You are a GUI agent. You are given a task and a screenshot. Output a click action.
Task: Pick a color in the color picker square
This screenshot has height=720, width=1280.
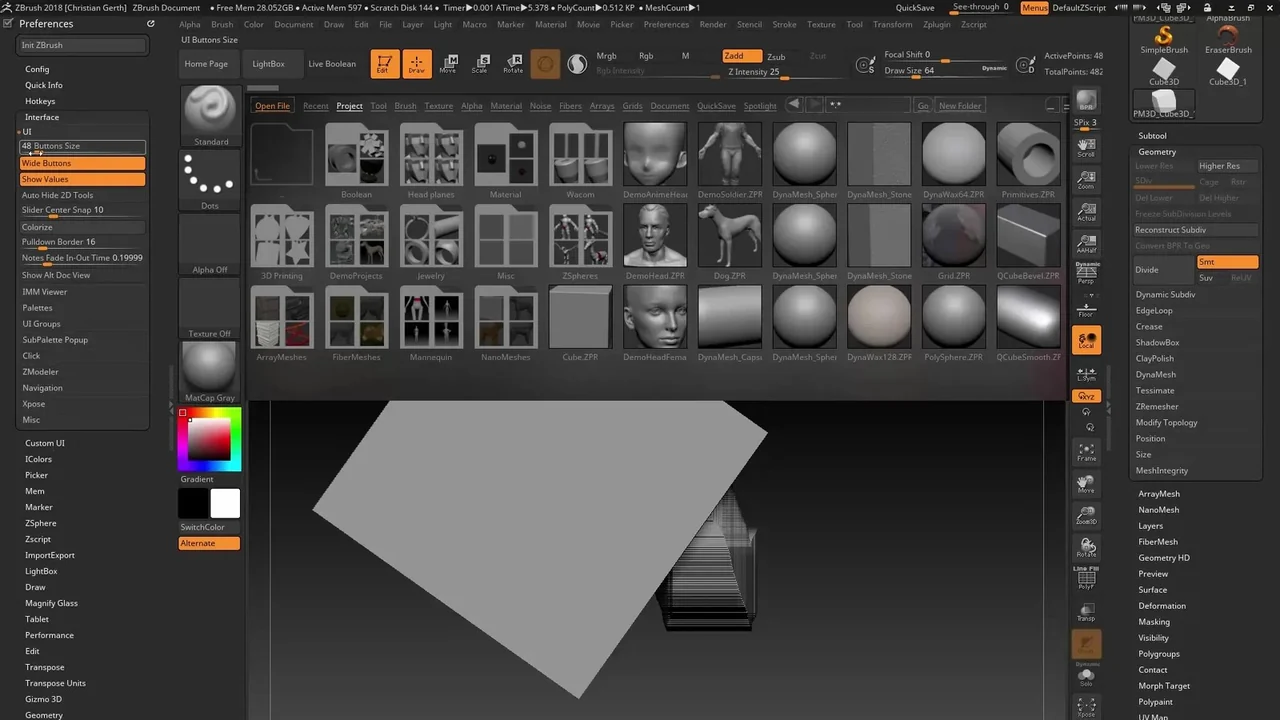click(209, 439)
